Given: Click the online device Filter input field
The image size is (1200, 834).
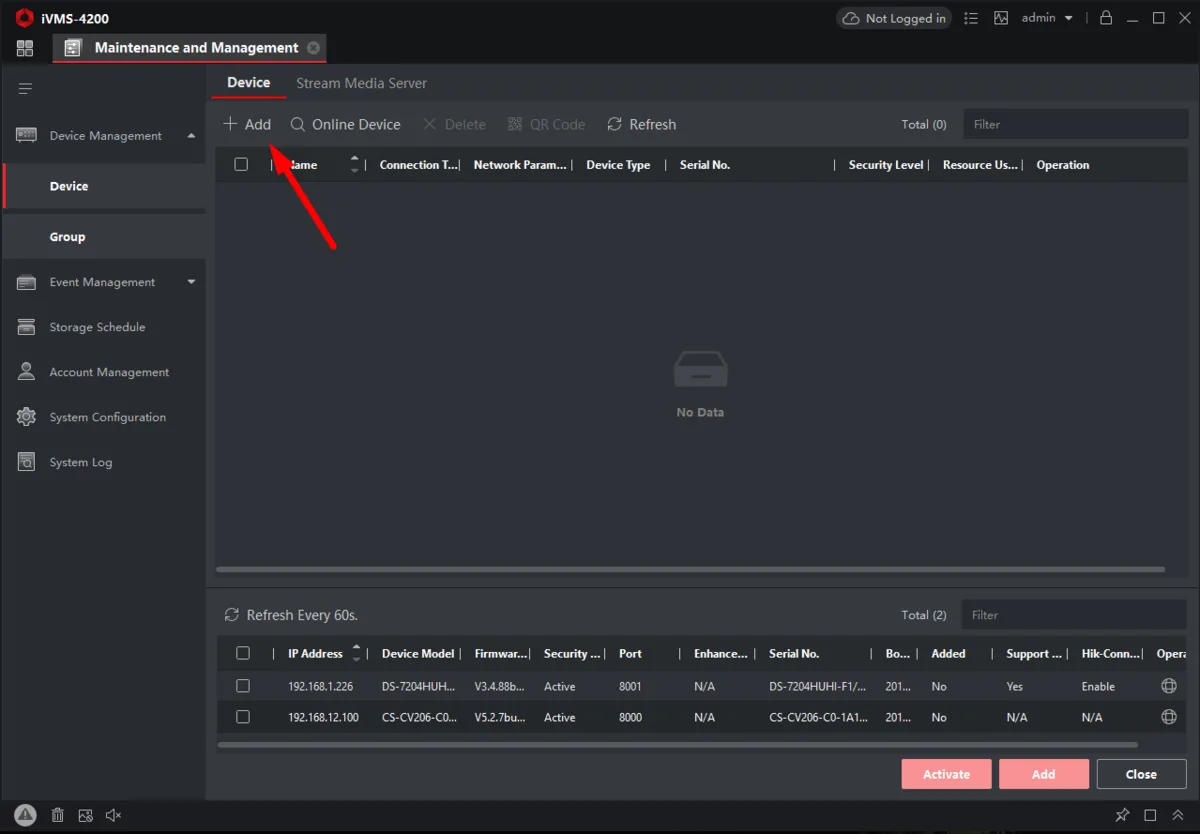Looking at the screenshot, I should (x=1074, y=615).
